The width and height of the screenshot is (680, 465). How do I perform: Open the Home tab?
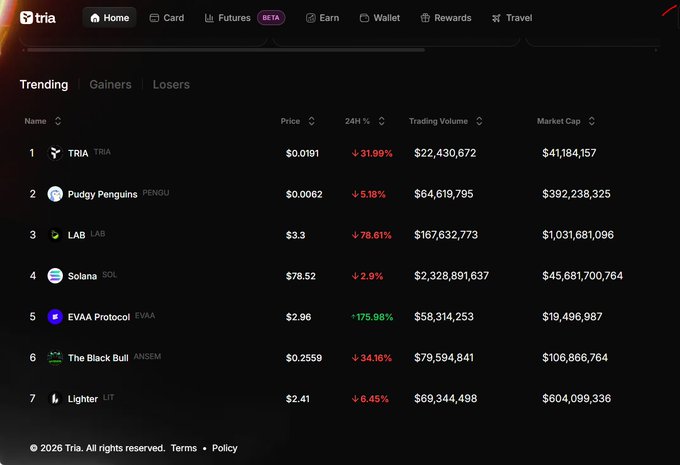coord(109,18)
